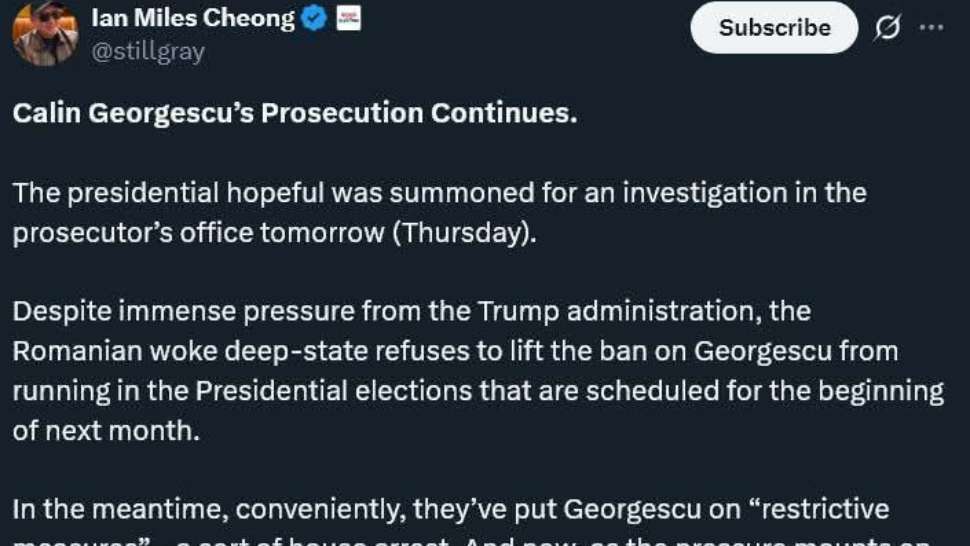Open the three-dot more options menu
The image size is (970, 546).
931,28
